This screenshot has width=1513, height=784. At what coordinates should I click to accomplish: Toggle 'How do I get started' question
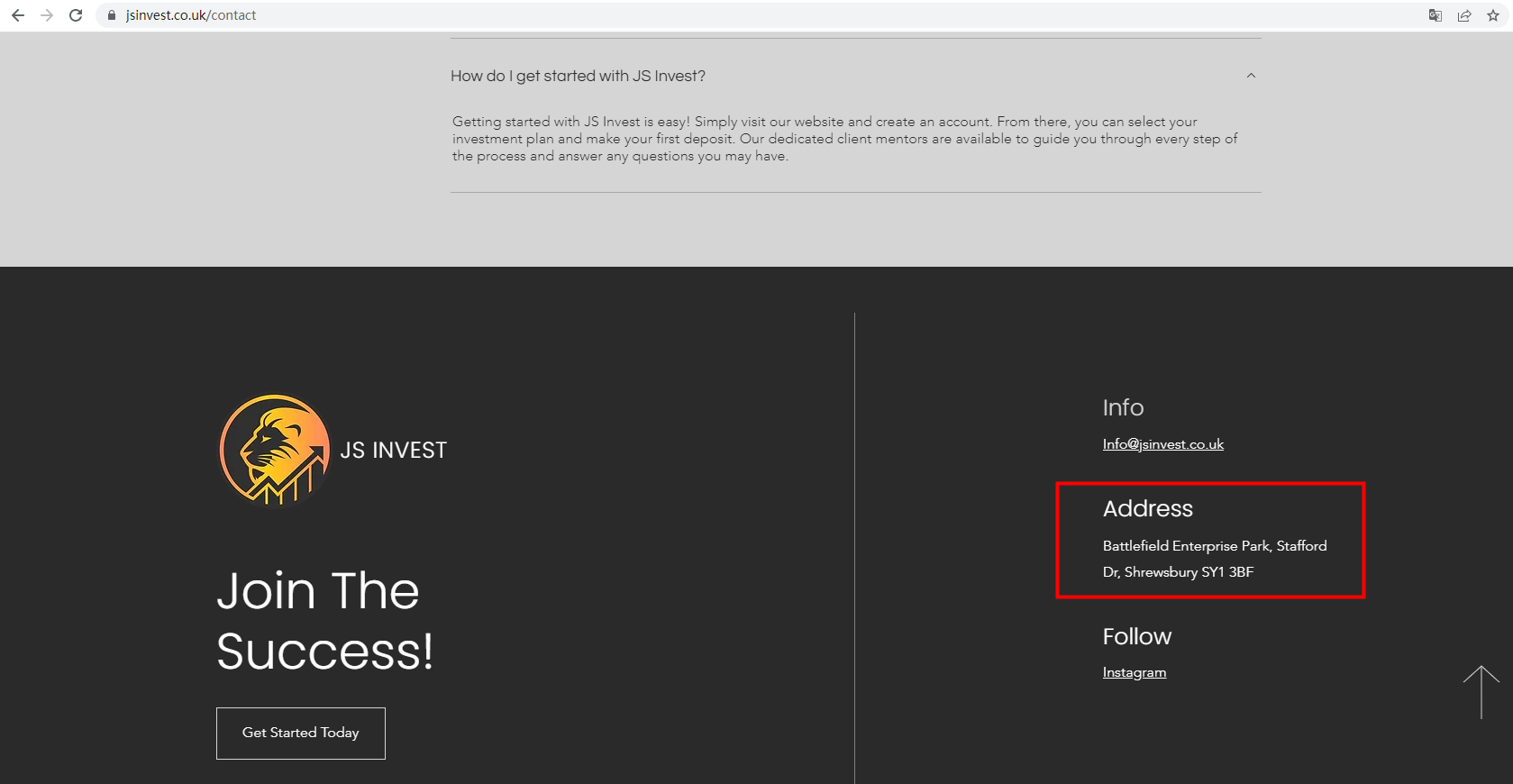coord(579,76)
